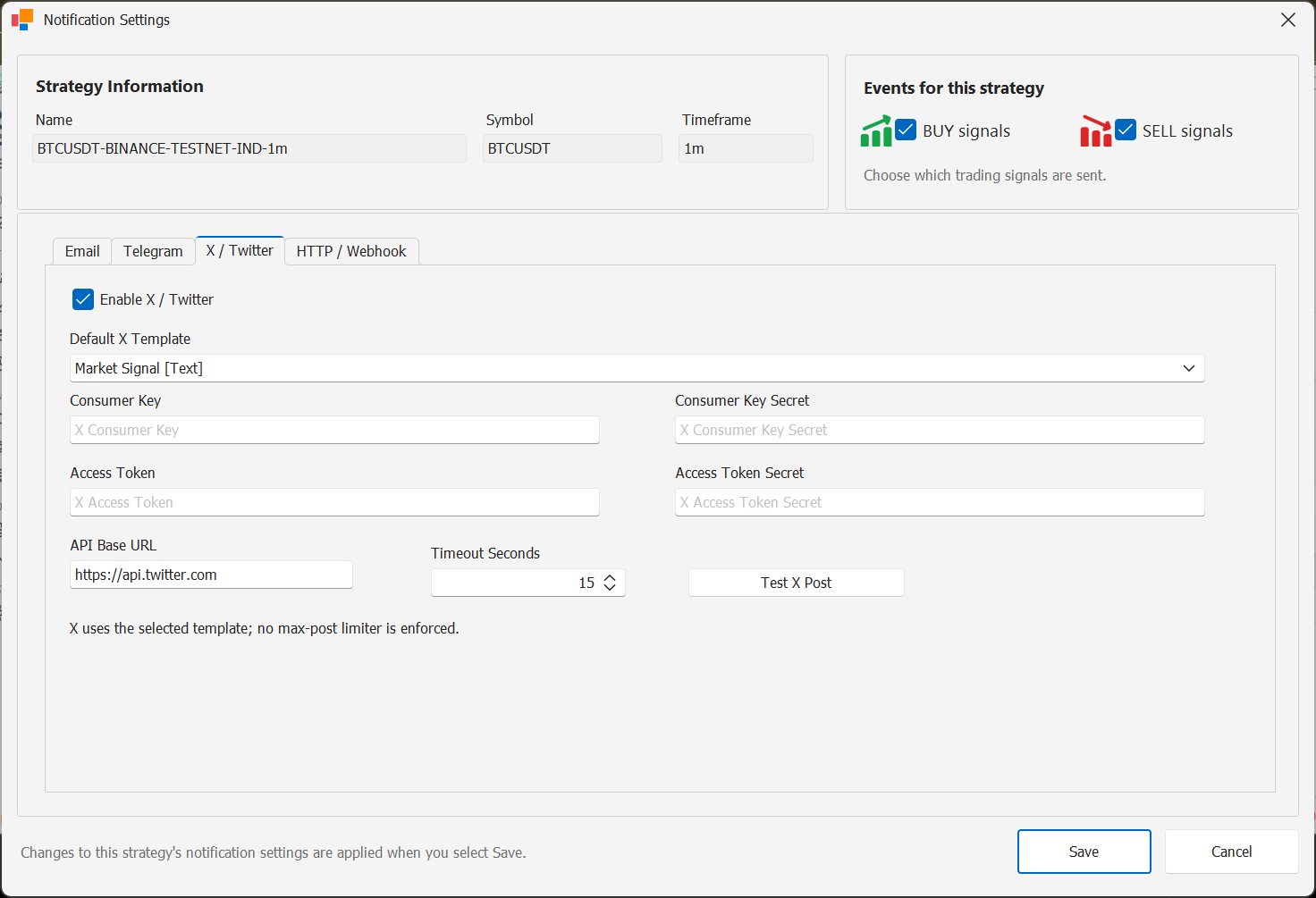Switch to the Email tab
Screen dimensions: 1316x898
(x=82, y=251)
